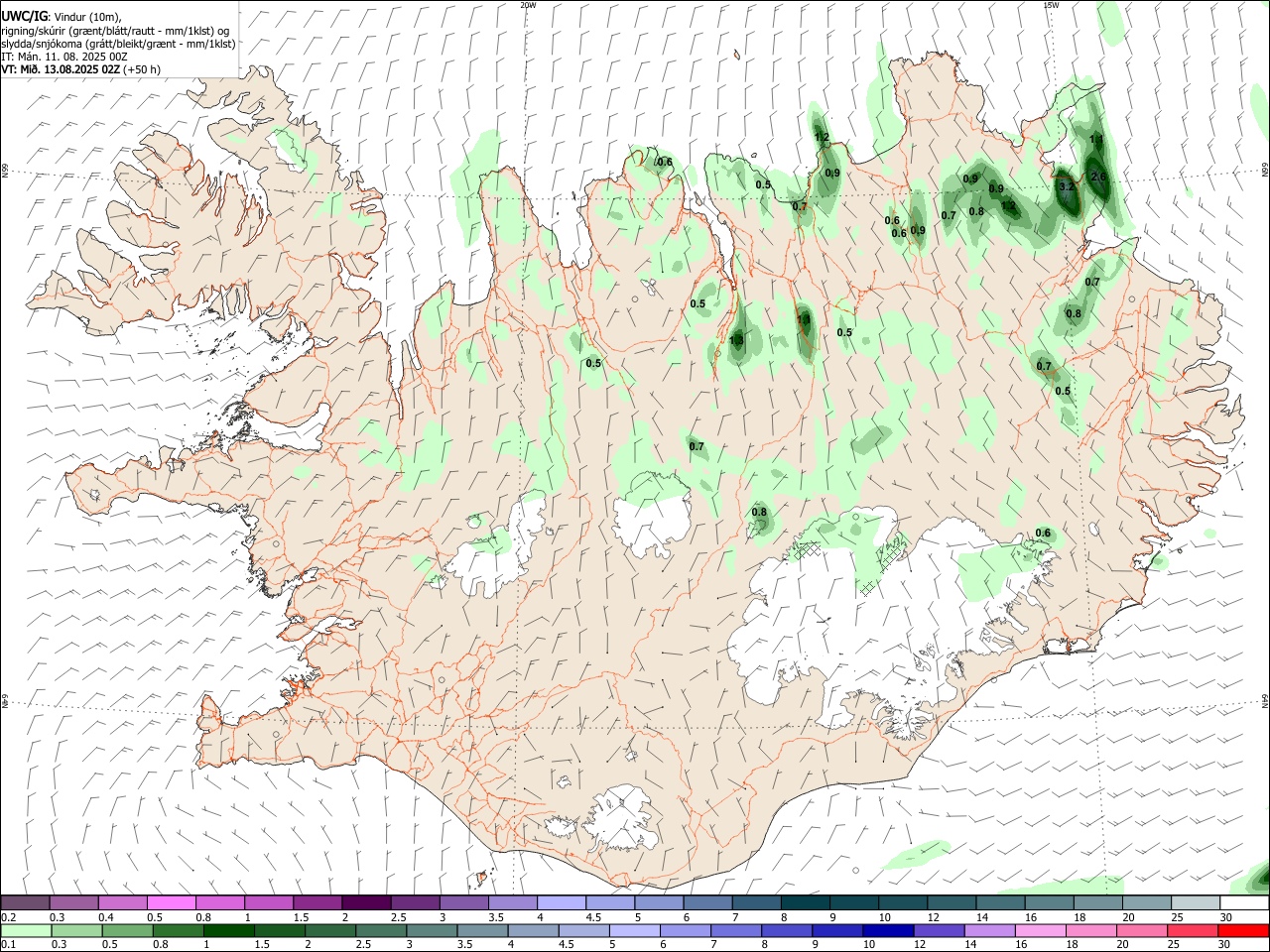Pick the light pink swatch labeled 16 in lower legend row
The width and height of the screenshot is (1270, 952).
[1040, 931]
